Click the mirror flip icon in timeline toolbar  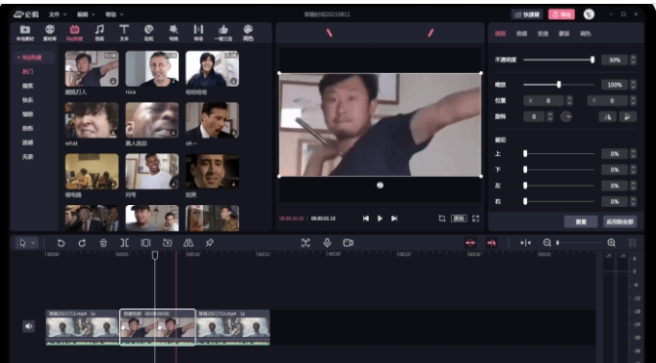point(188,243)
